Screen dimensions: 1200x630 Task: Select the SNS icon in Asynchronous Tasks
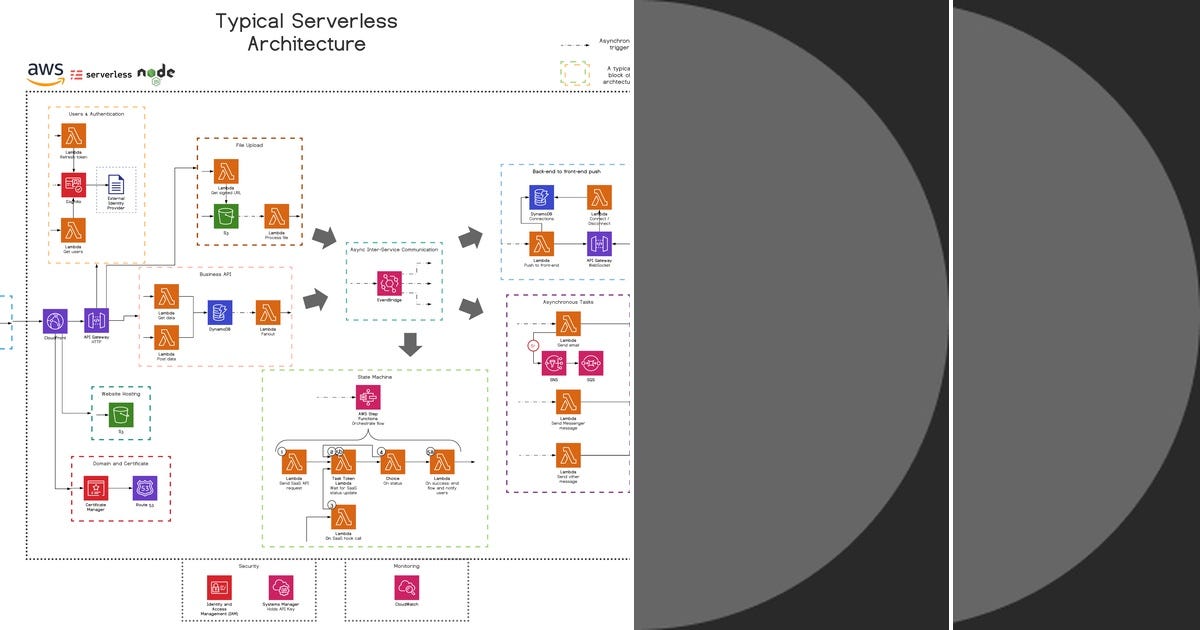[555, 365]
